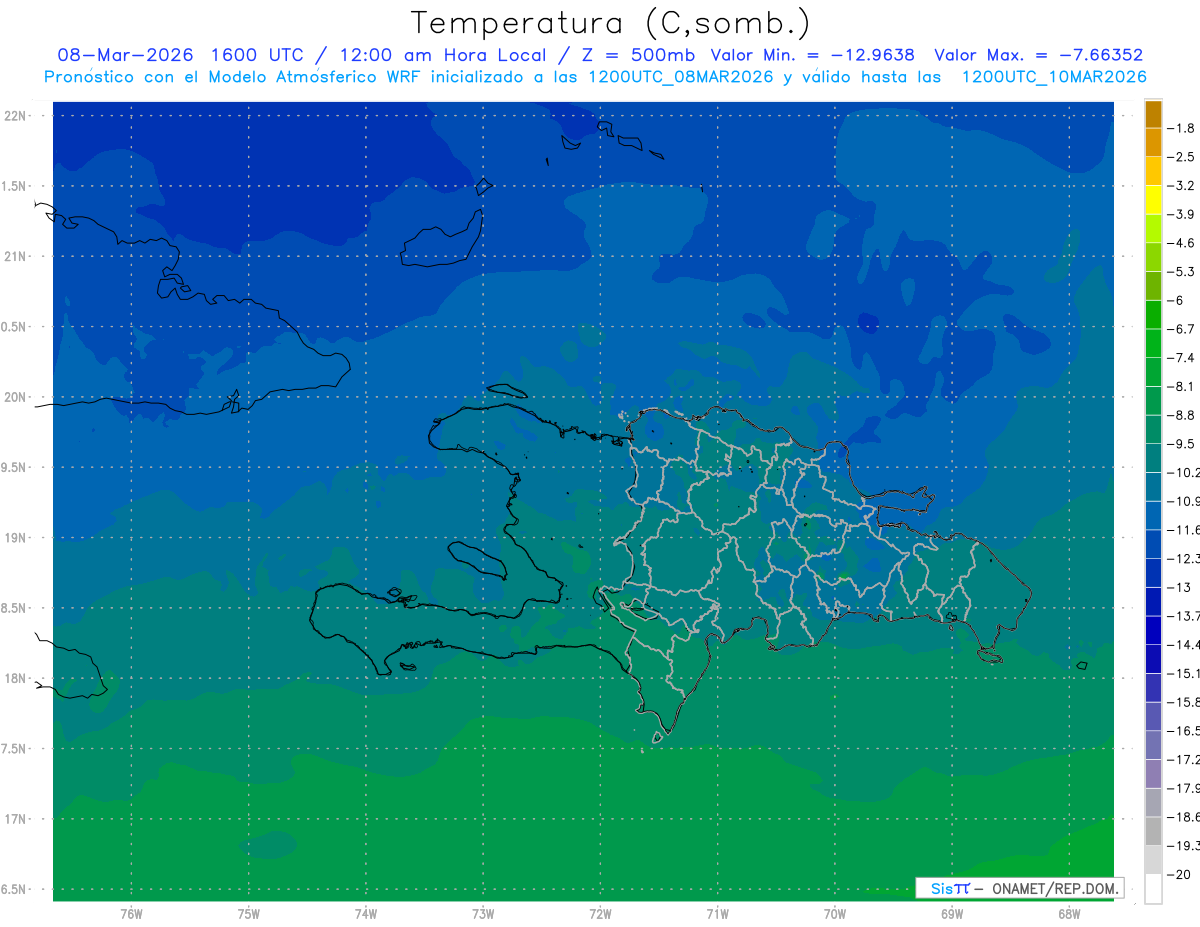Click the "-8.8" colorbar label
1200x927 pixels.
(x=1182, y=415)
